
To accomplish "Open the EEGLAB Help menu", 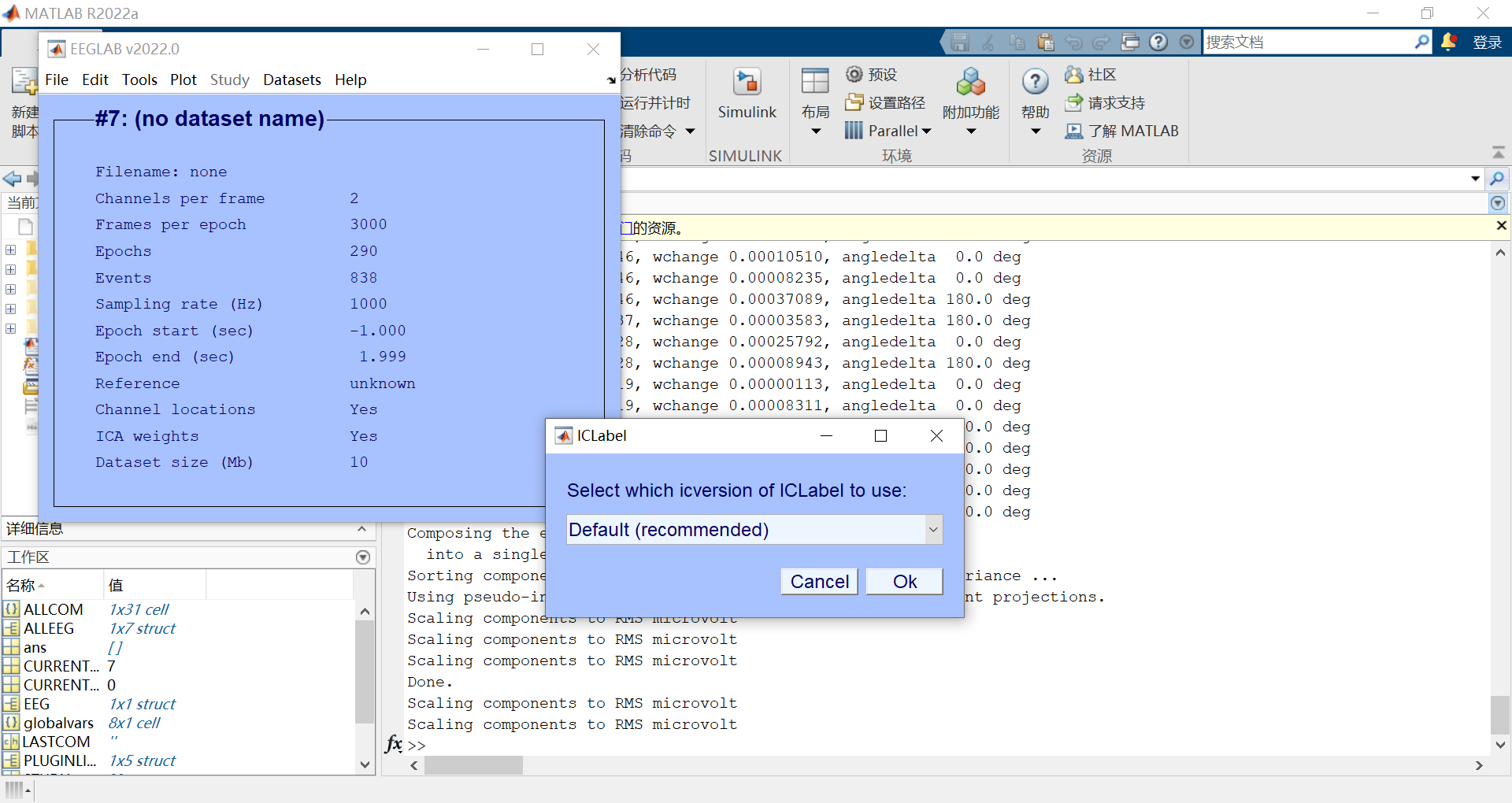I will coord(350,80).
